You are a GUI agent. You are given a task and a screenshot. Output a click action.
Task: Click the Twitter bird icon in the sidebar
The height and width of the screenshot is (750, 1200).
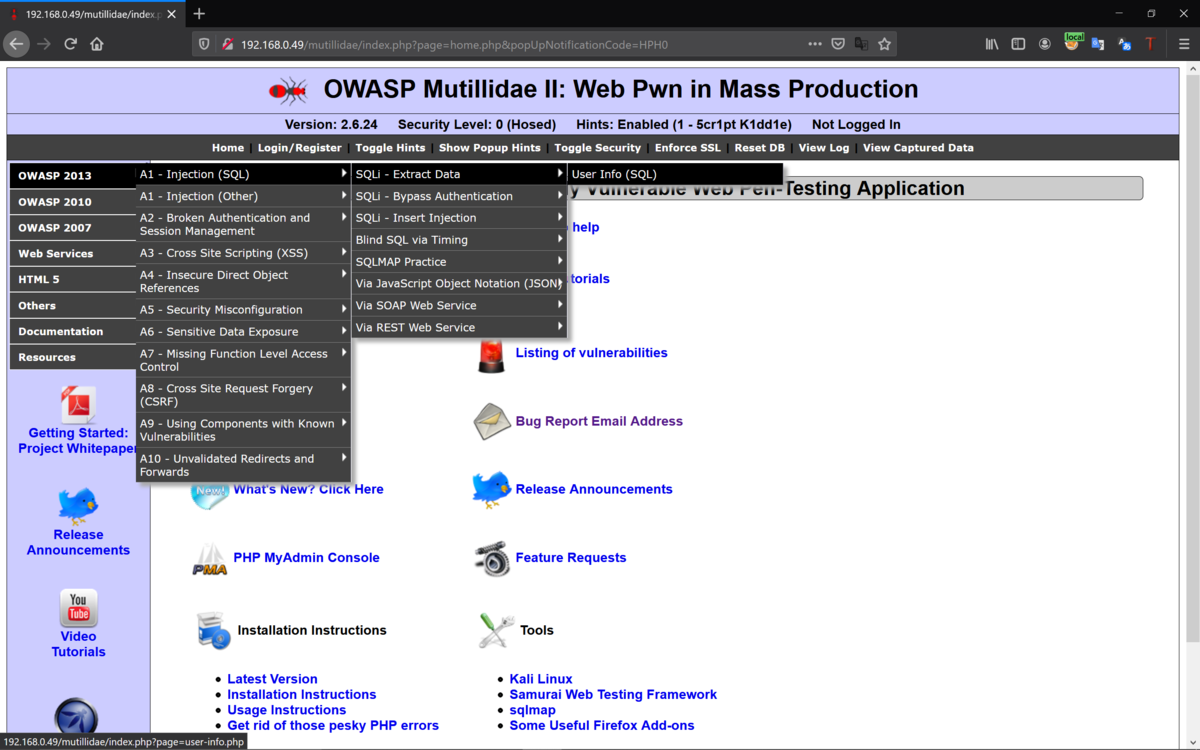pos(78,506)
